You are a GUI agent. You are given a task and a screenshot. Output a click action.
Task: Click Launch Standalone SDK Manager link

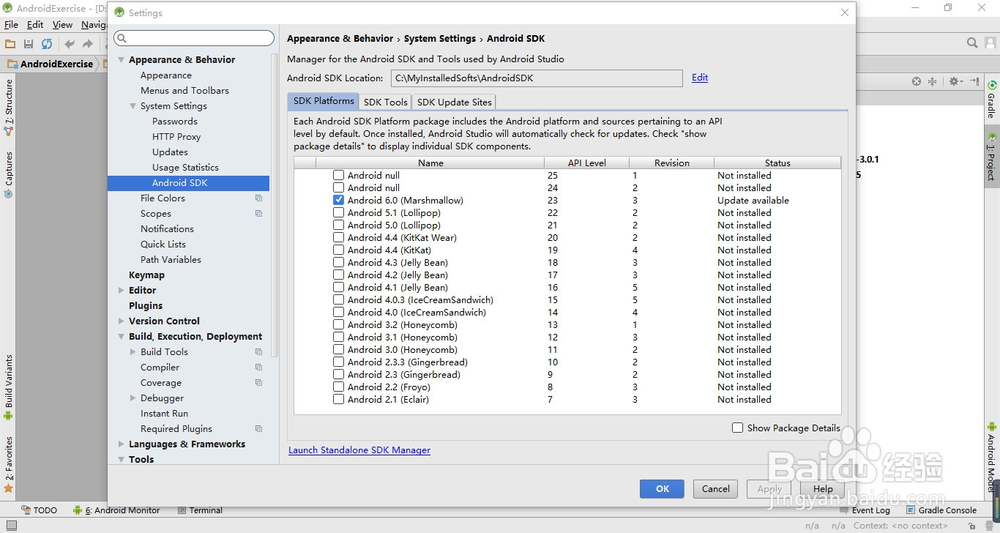tap(359, 450)
